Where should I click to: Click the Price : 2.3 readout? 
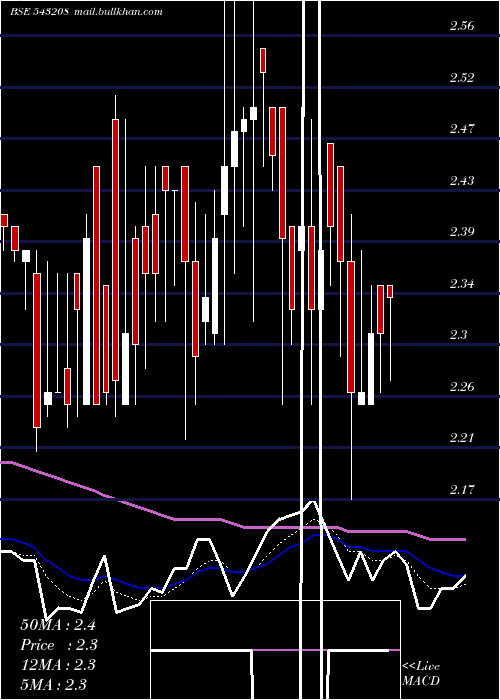pyautogui.click(x=59, y=645)
